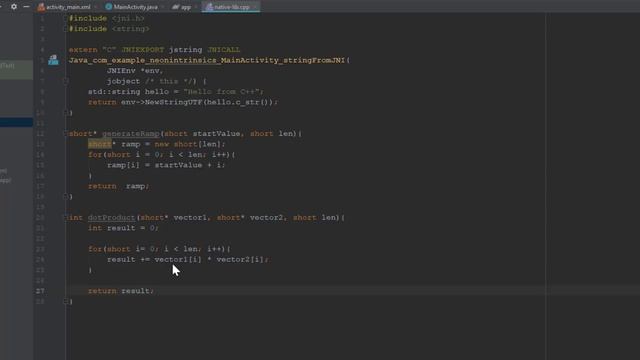The image size is (640, 360).
Task: Click highlighted 'short' before '* ramp'
Action: click(100, 144)
